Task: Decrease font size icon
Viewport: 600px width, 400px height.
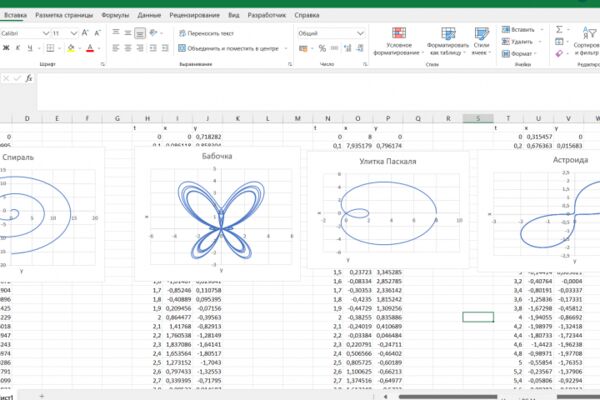Action: pos(98,33)
